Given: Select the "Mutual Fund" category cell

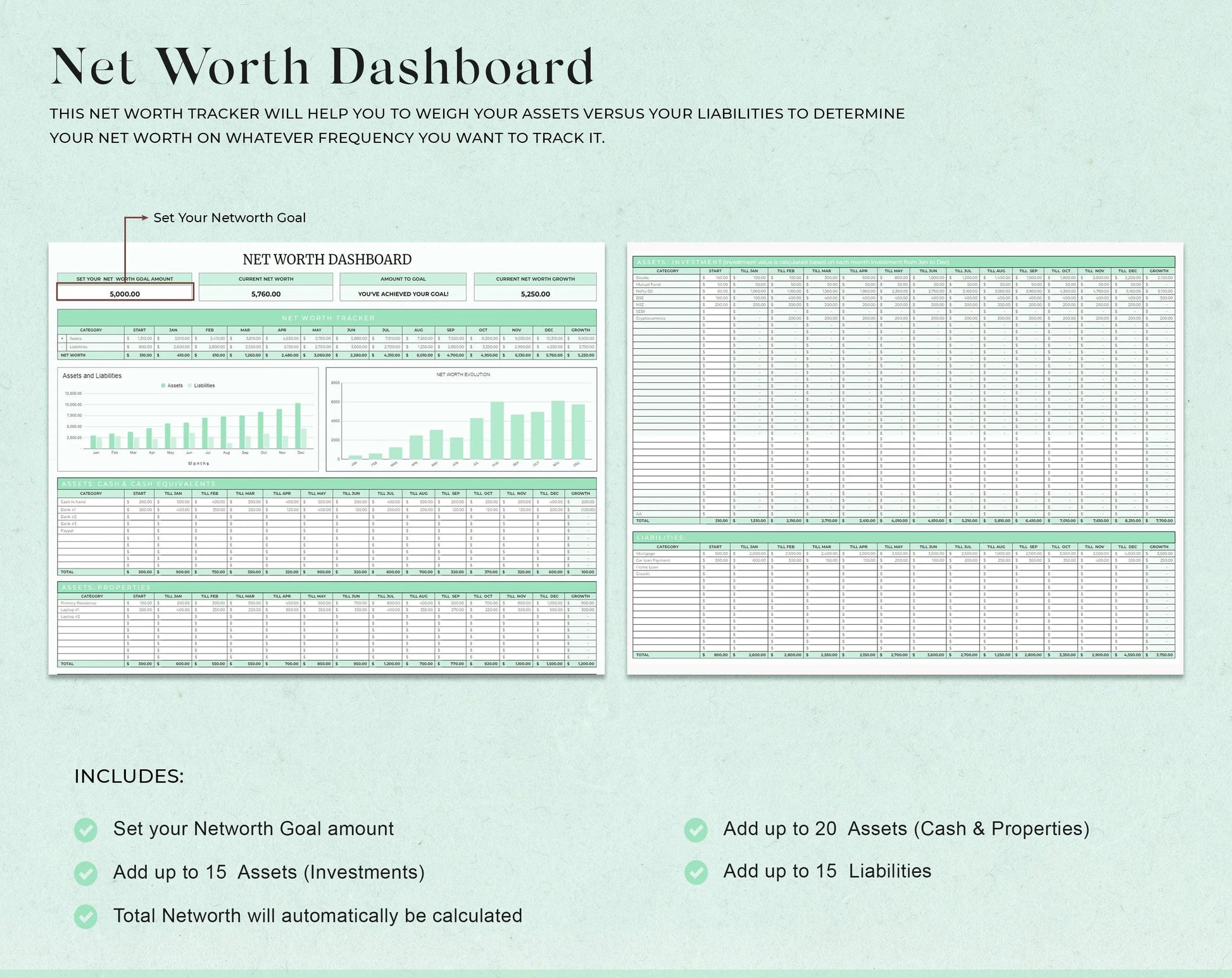Looking at the screenshot, I should click(x=667, y=284).
